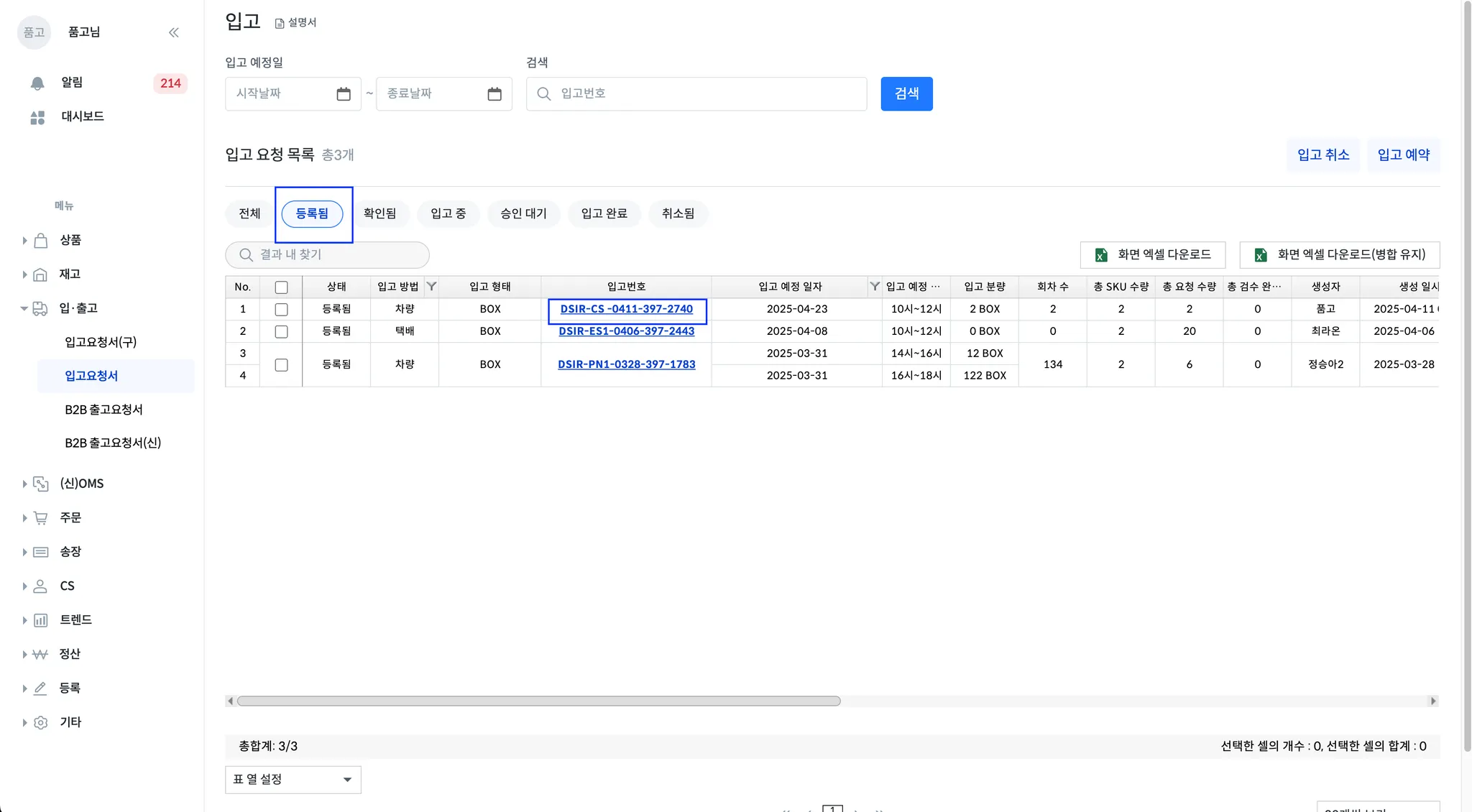Open start date calendar icon

coord(344,94)
